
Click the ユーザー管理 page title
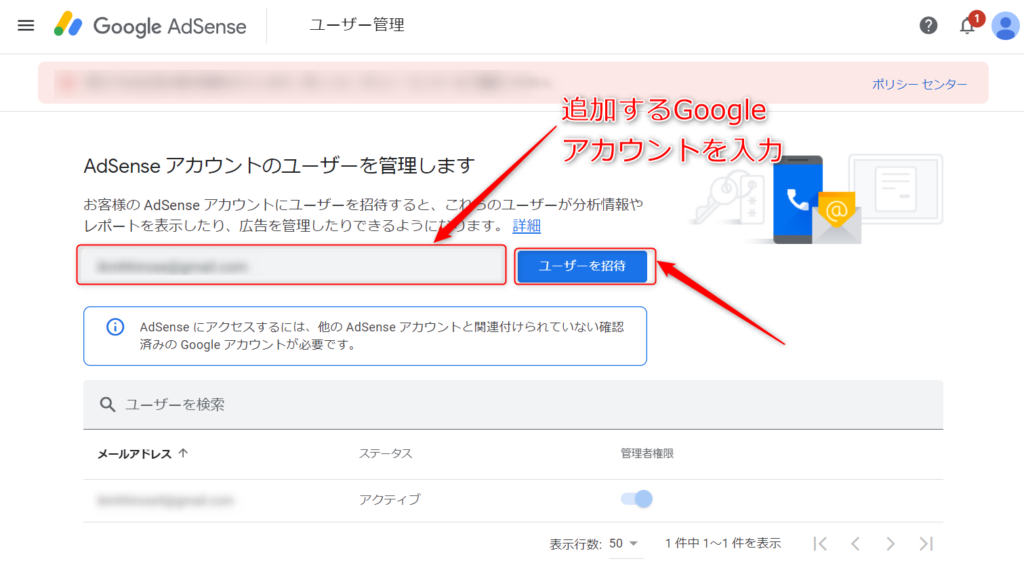click(357, 25)
